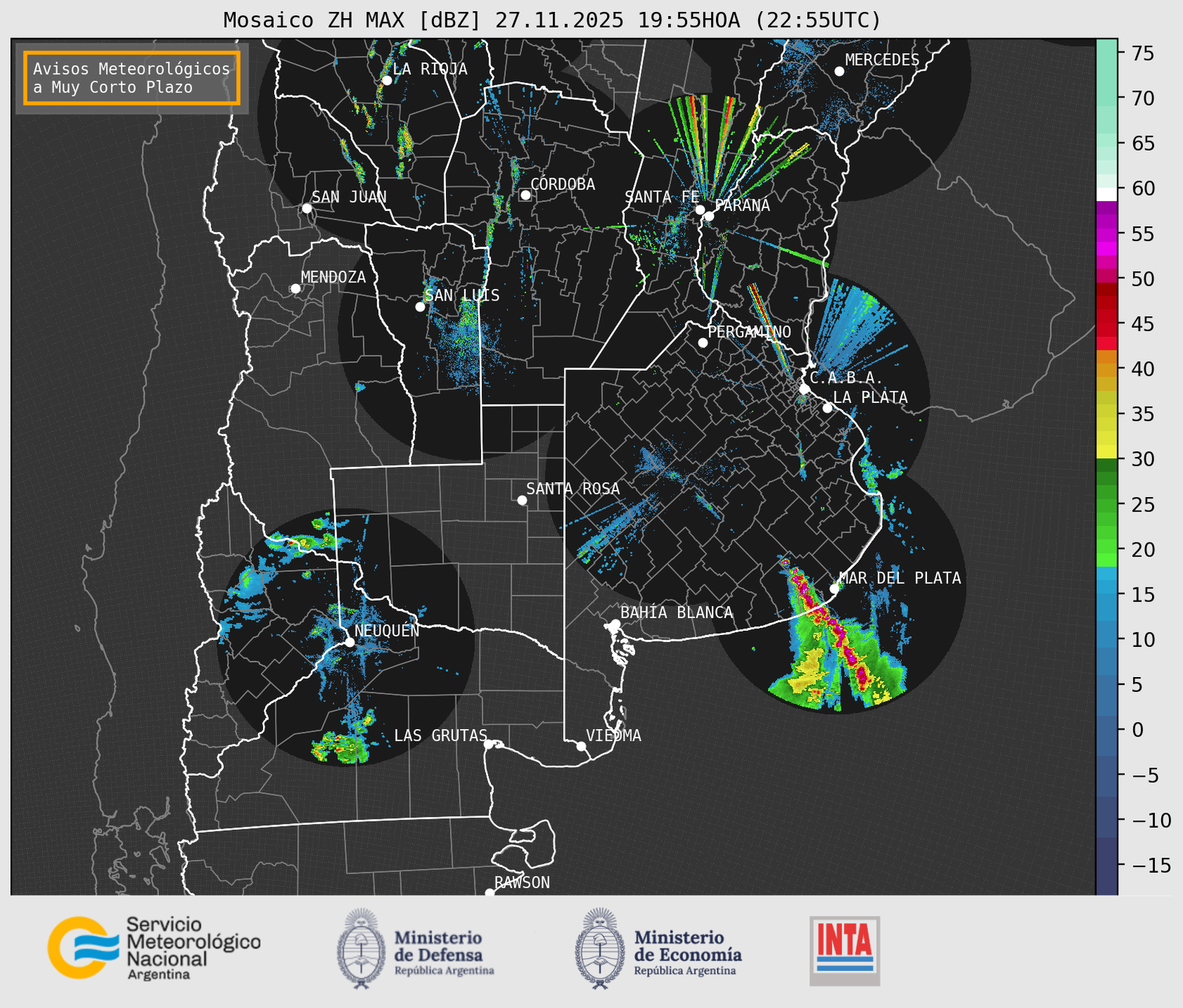1183x1008 pixels.
Task: Click the Neuquén city marker dot
Action: click(x=349, y=642)
